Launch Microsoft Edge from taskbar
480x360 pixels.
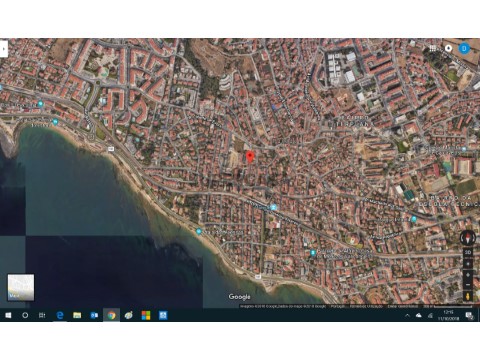pyautogui.click(x=60, y=315)
